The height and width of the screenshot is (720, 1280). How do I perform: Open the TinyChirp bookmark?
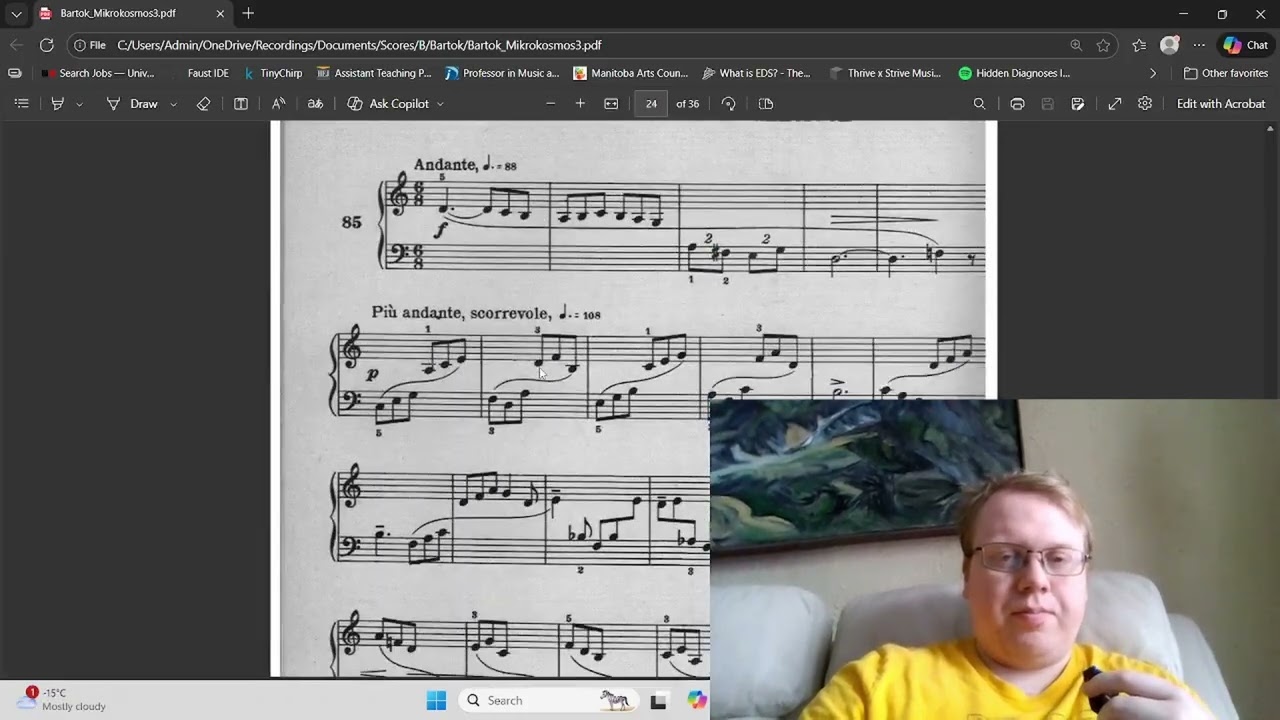[x=272, y=73]
